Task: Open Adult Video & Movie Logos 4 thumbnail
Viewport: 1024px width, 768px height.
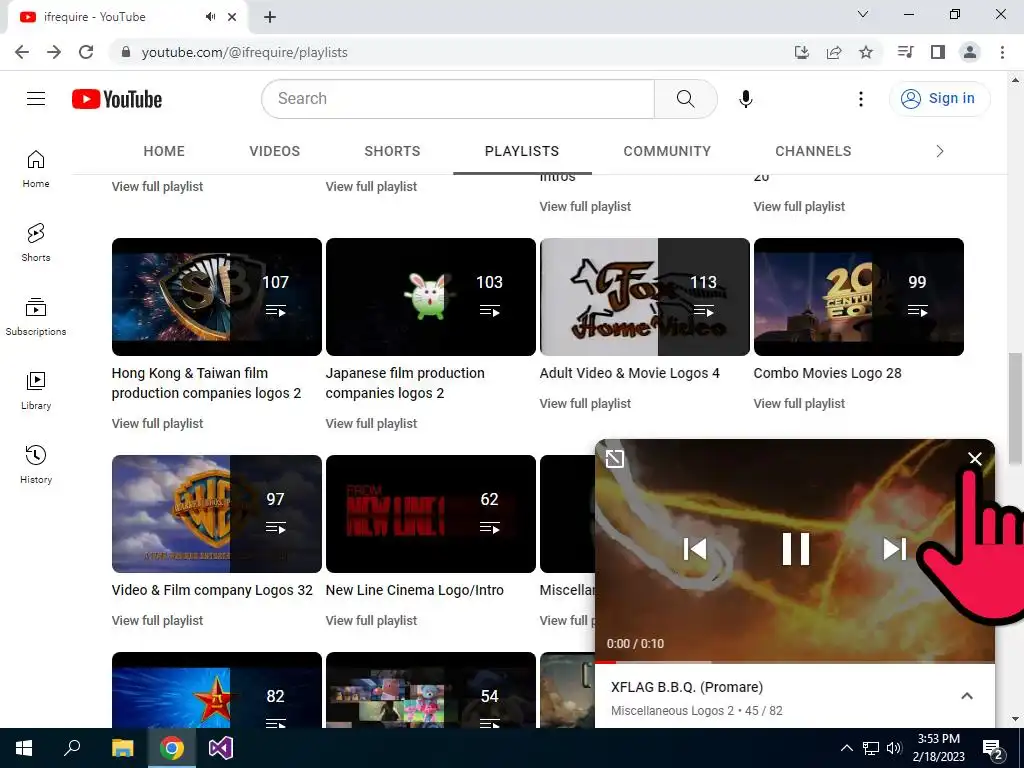Action: [645, 297]
